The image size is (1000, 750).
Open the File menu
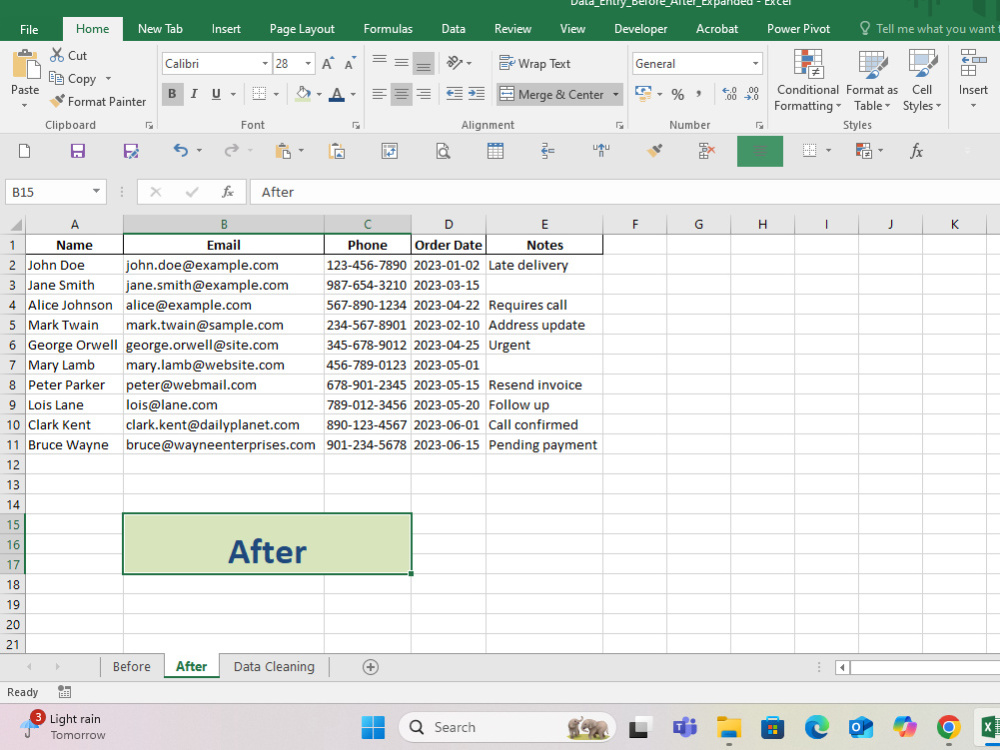pyautogui.click(x=29, y=29)
